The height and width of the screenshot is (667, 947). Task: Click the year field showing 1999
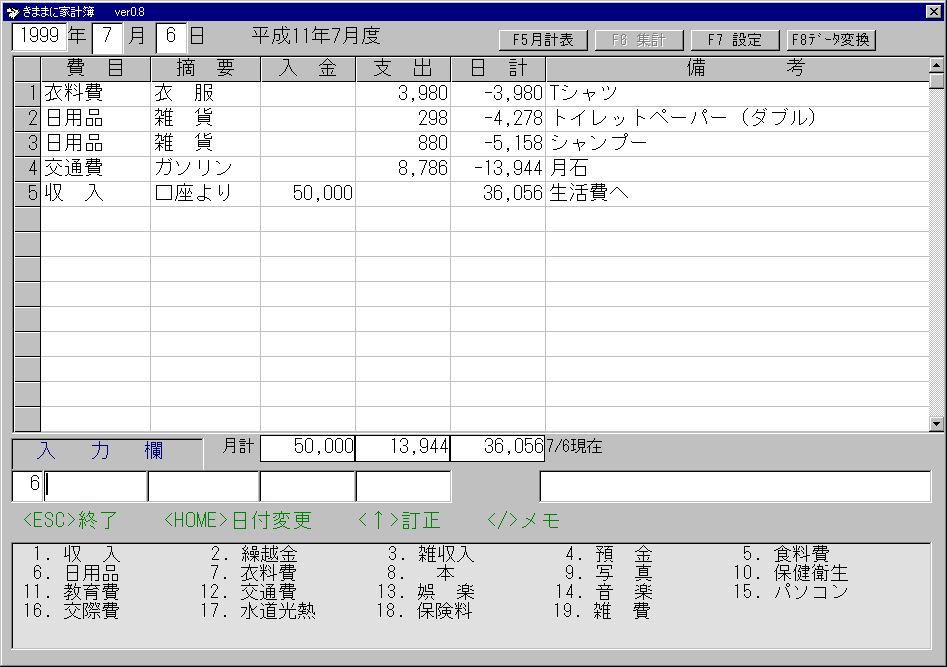pos(39,36)
